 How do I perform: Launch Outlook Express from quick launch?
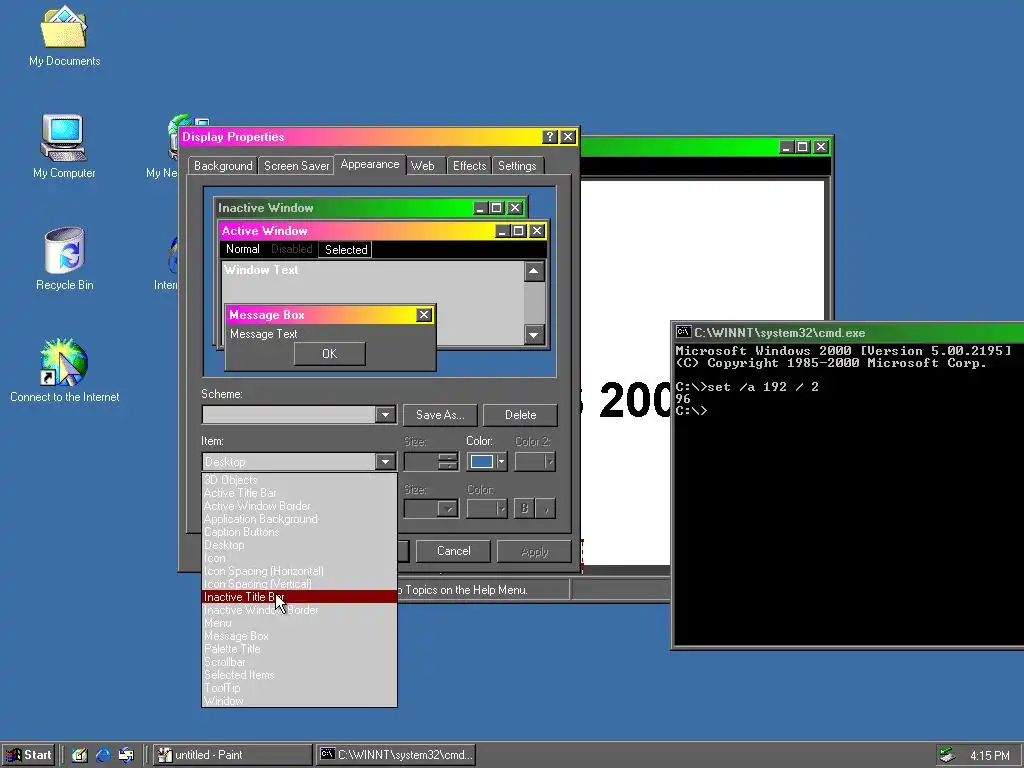click(126, 755)
